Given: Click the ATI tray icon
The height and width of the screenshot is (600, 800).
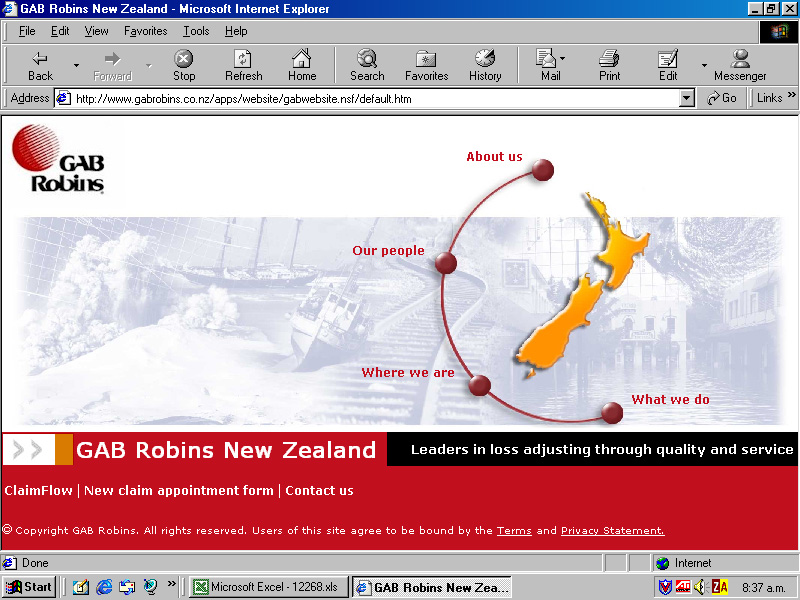Looking at the screenshot, I should tap(683, 587).
